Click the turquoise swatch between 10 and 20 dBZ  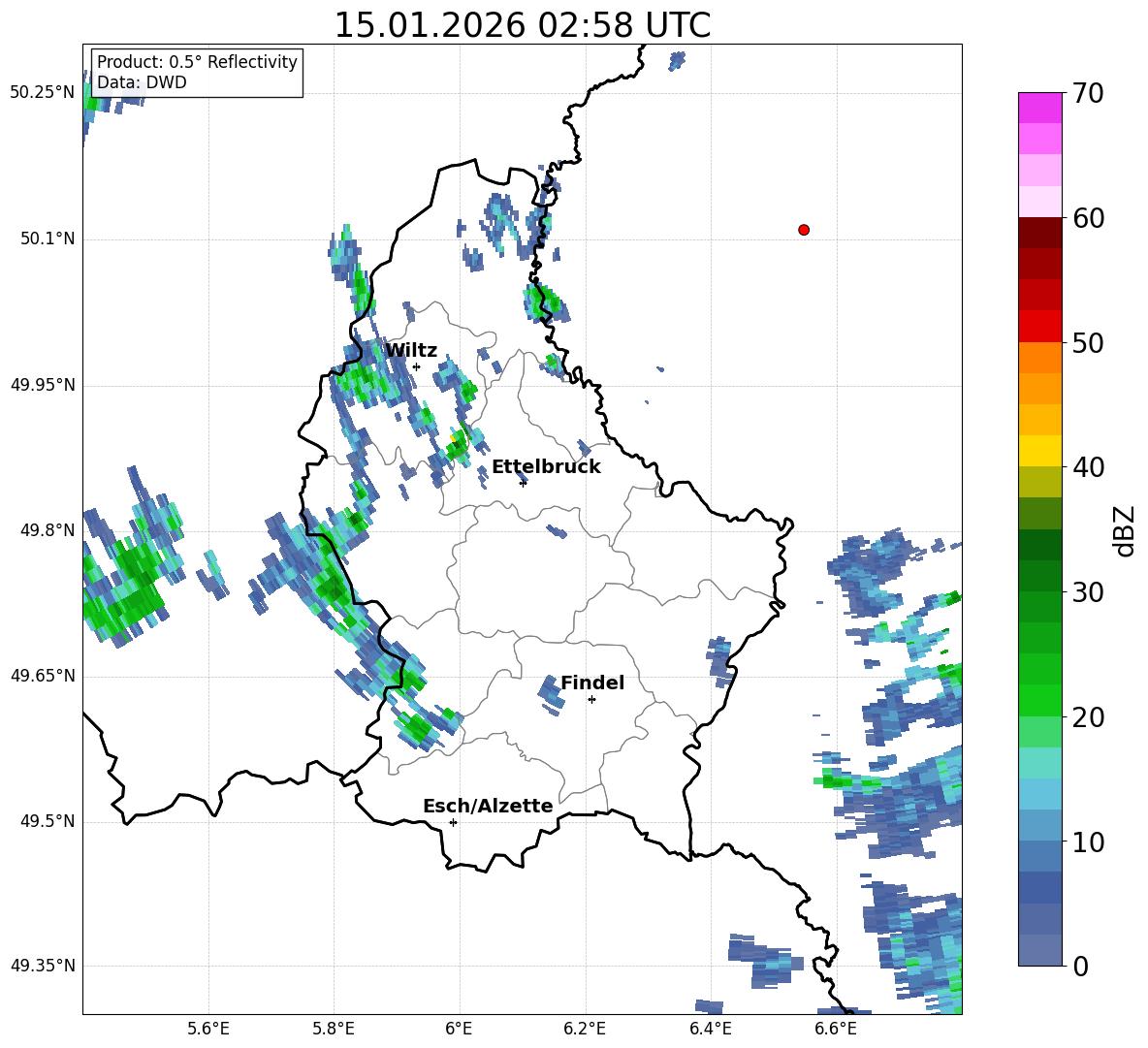[x=1039, y=763]
